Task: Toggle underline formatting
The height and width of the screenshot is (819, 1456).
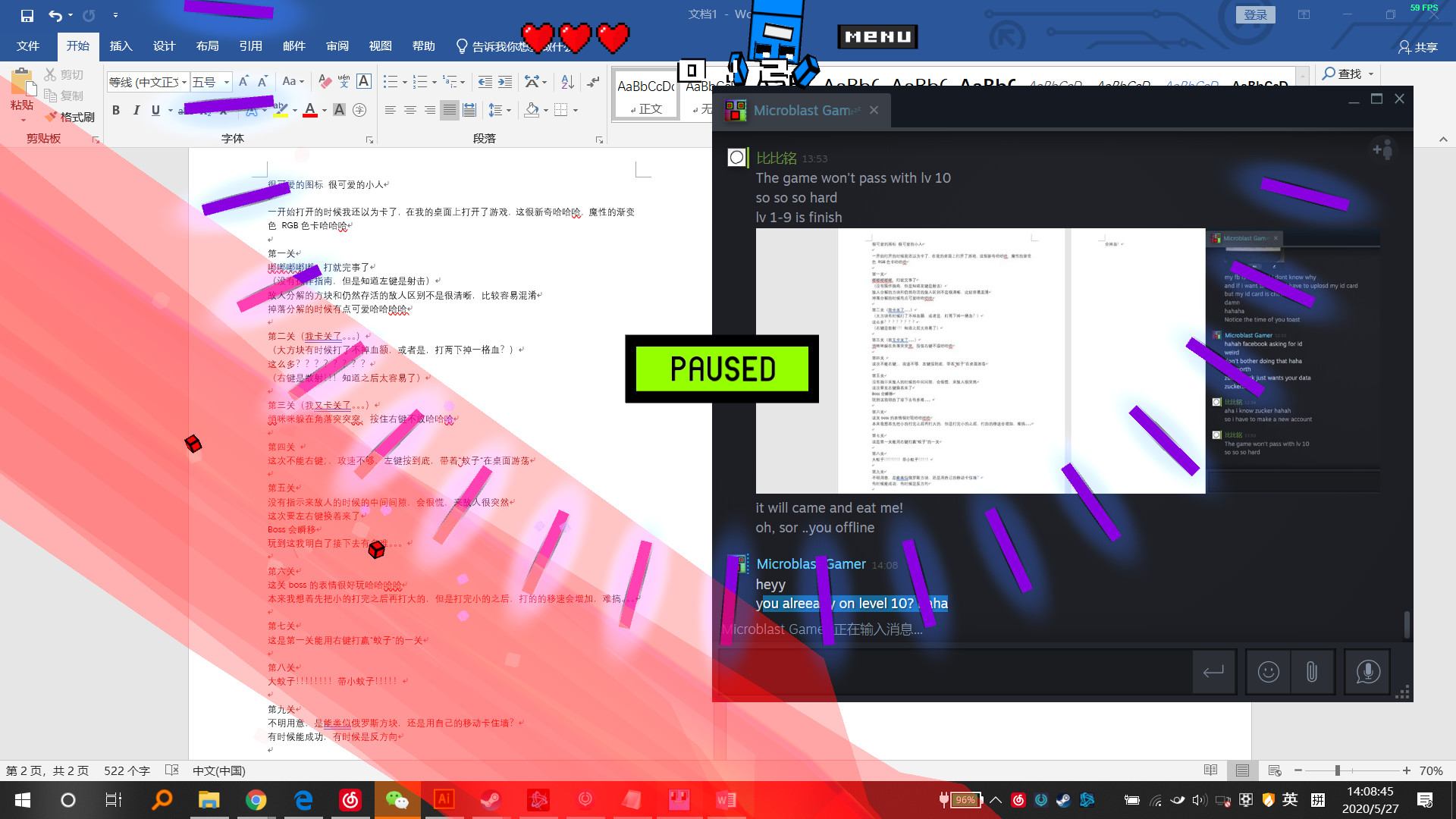Action: click(155, 110)
